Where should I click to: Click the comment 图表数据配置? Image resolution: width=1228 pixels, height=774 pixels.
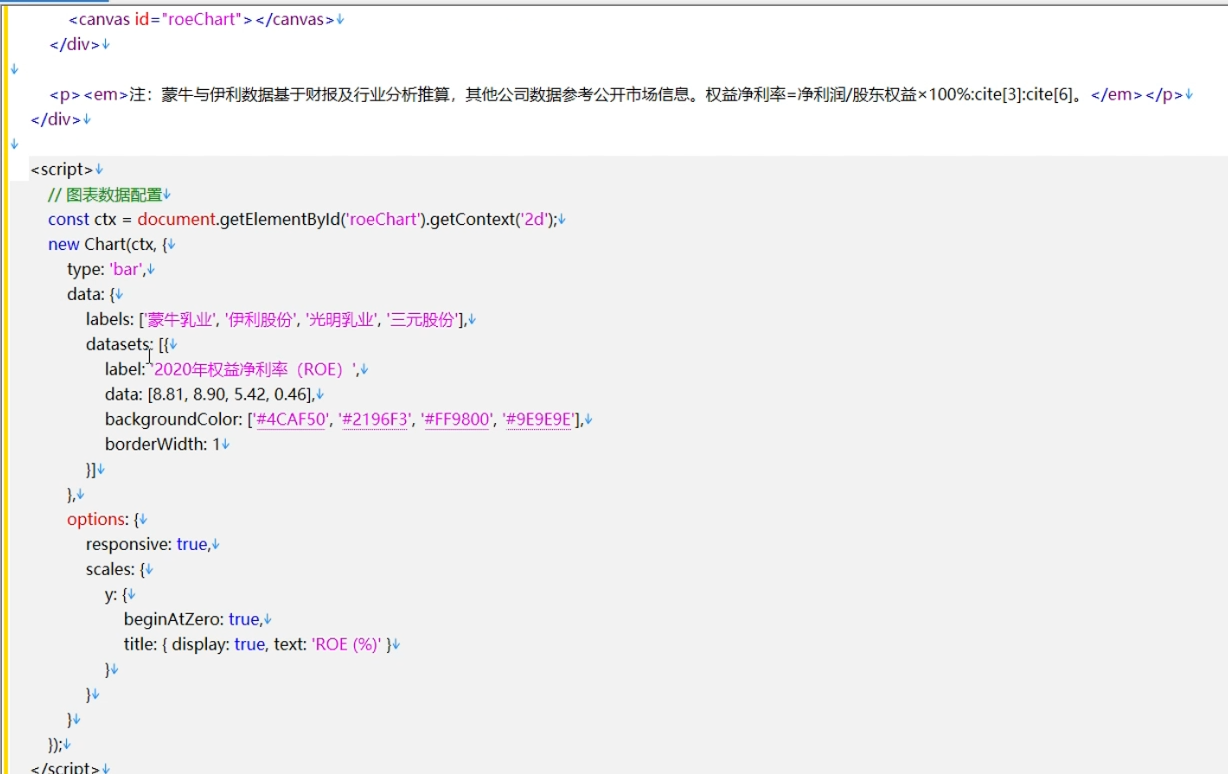click(x=104, y=194)
